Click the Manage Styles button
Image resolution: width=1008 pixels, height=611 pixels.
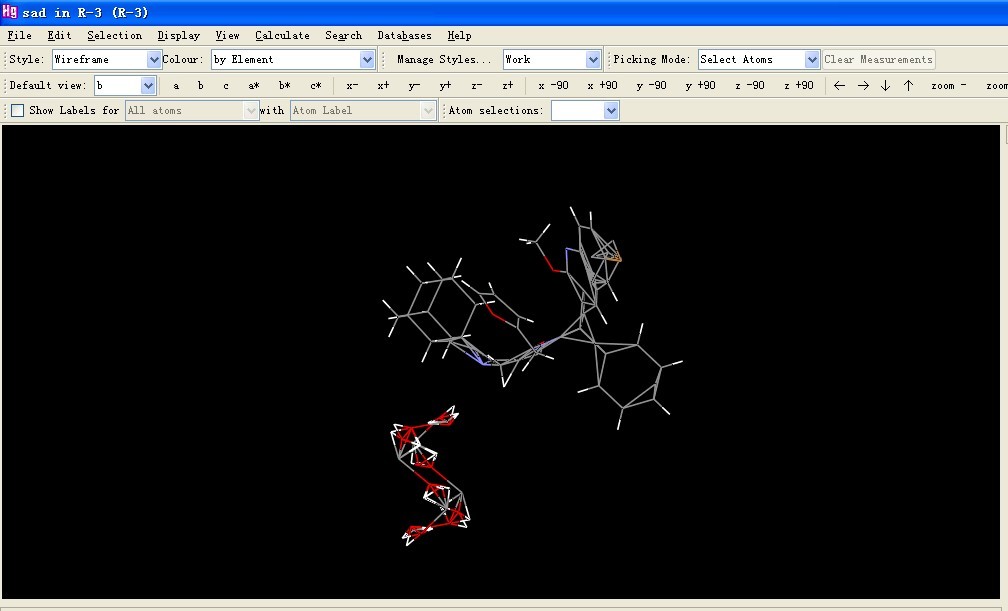point(444,60)
